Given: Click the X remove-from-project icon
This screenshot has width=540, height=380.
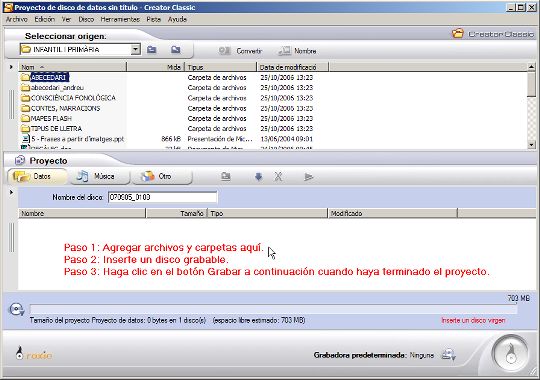Looking at the screenshot, I should click(x=278, y=177).
